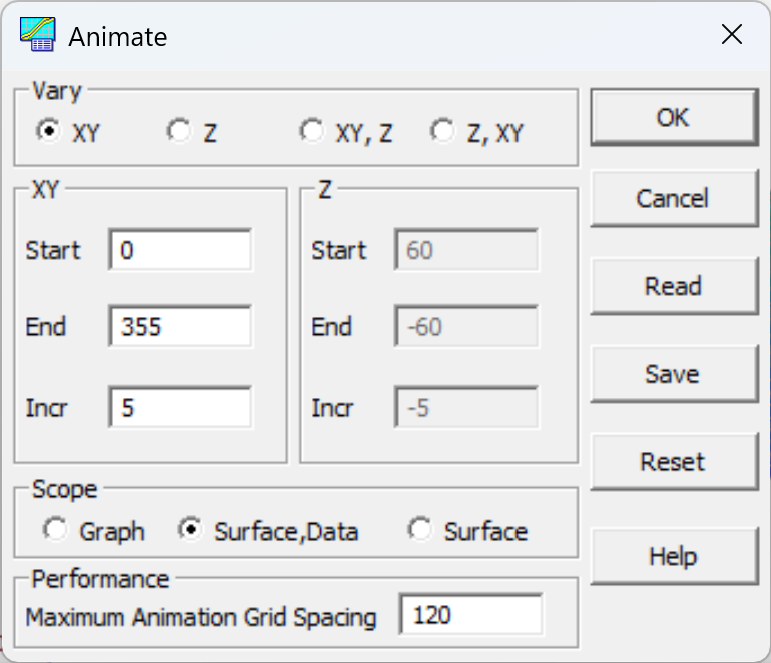Click the Z Start field showing 60
Viewport: 771px width, 663px height.
coord(466,249)
